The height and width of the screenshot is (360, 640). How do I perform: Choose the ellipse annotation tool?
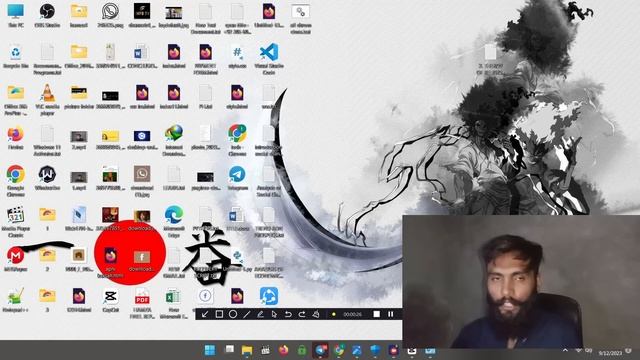pyautogui.click(x=233, y=314)
